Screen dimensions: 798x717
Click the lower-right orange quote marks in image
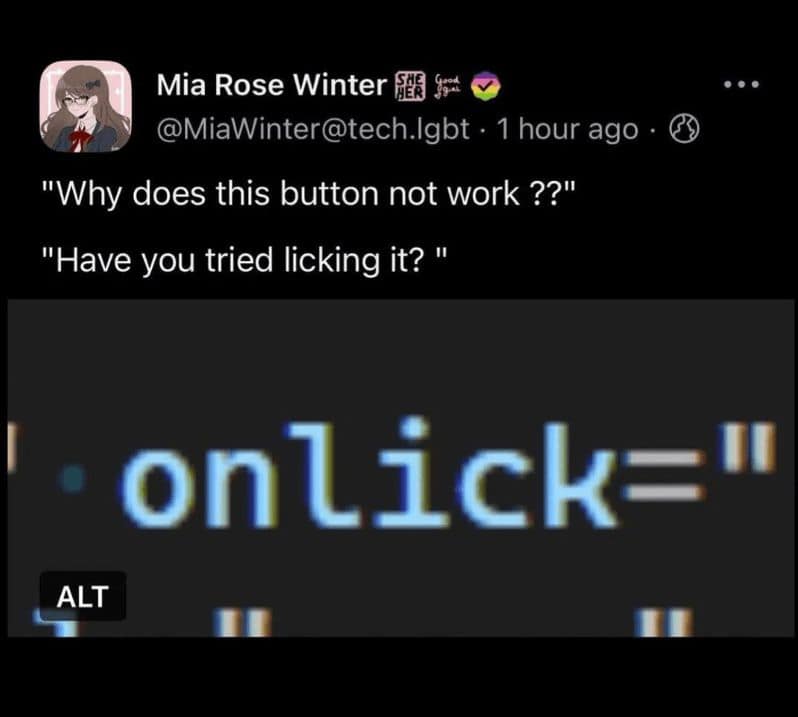666,623
